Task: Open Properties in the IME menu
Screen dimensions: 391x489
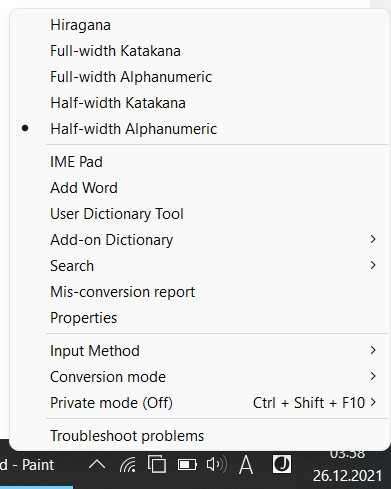Action: (x=199, y=318)
